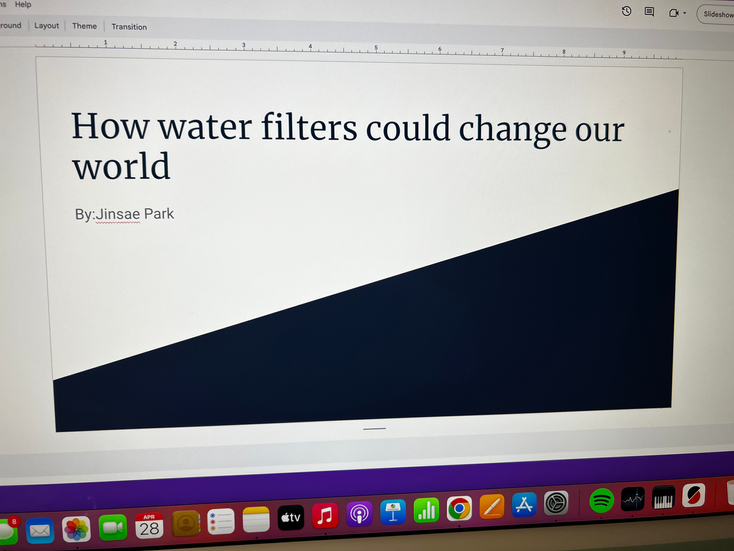734x551 pixels.
Task: Open Photos from the Dock
Action: (x=76, y=529)
